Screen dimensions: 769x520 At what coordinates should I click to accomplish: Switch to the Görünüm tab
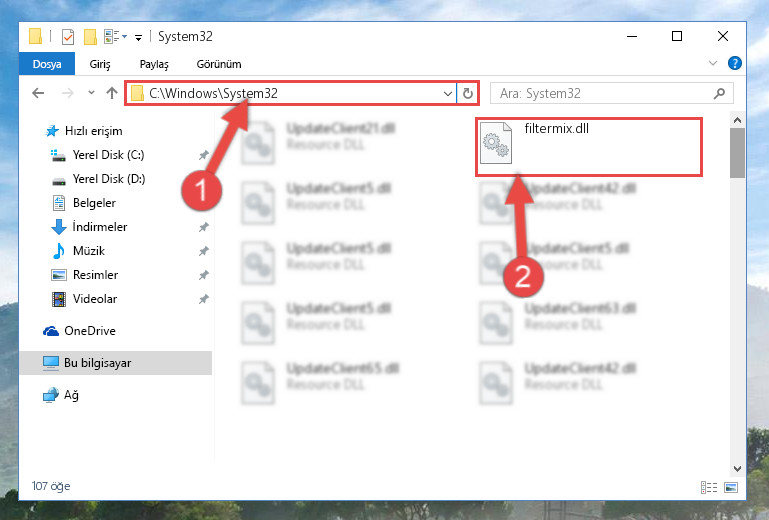coord(219,64)
